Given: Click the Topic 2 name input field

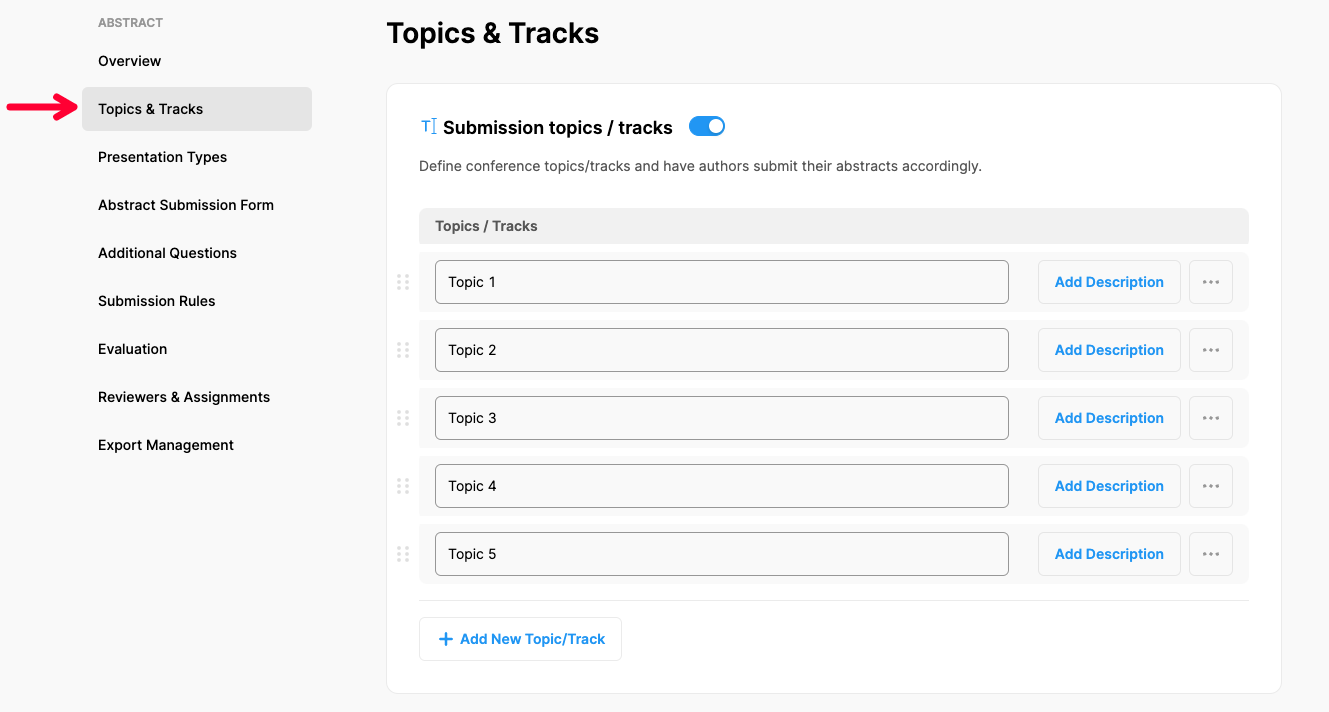Looking at the screenshot, I should (721, 350).
